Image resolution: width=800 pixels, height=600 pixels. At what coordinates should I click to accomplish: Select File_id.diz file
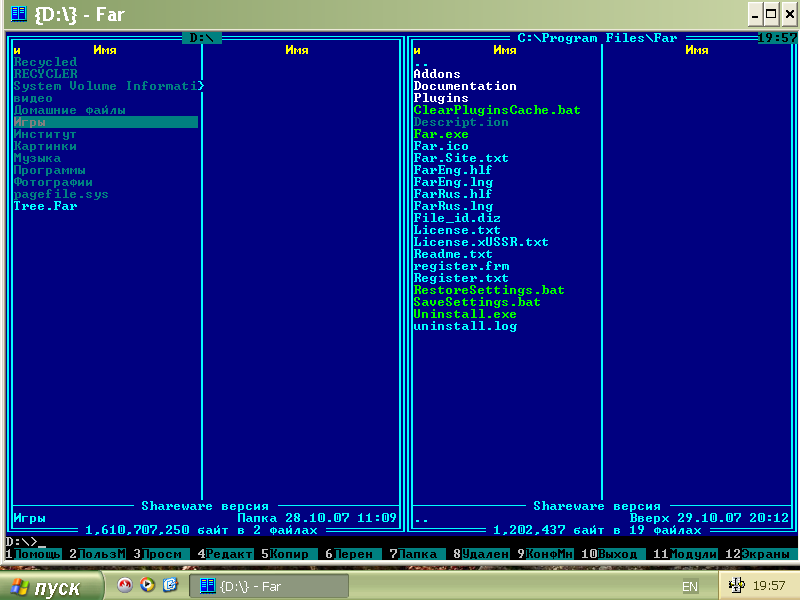457,218
